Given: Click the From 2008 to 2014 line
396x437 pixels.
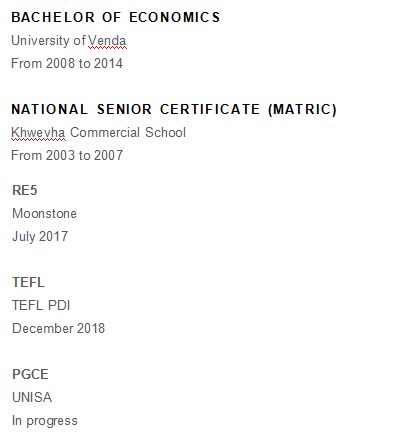Looking at the screenshot, I should [67, 63].
